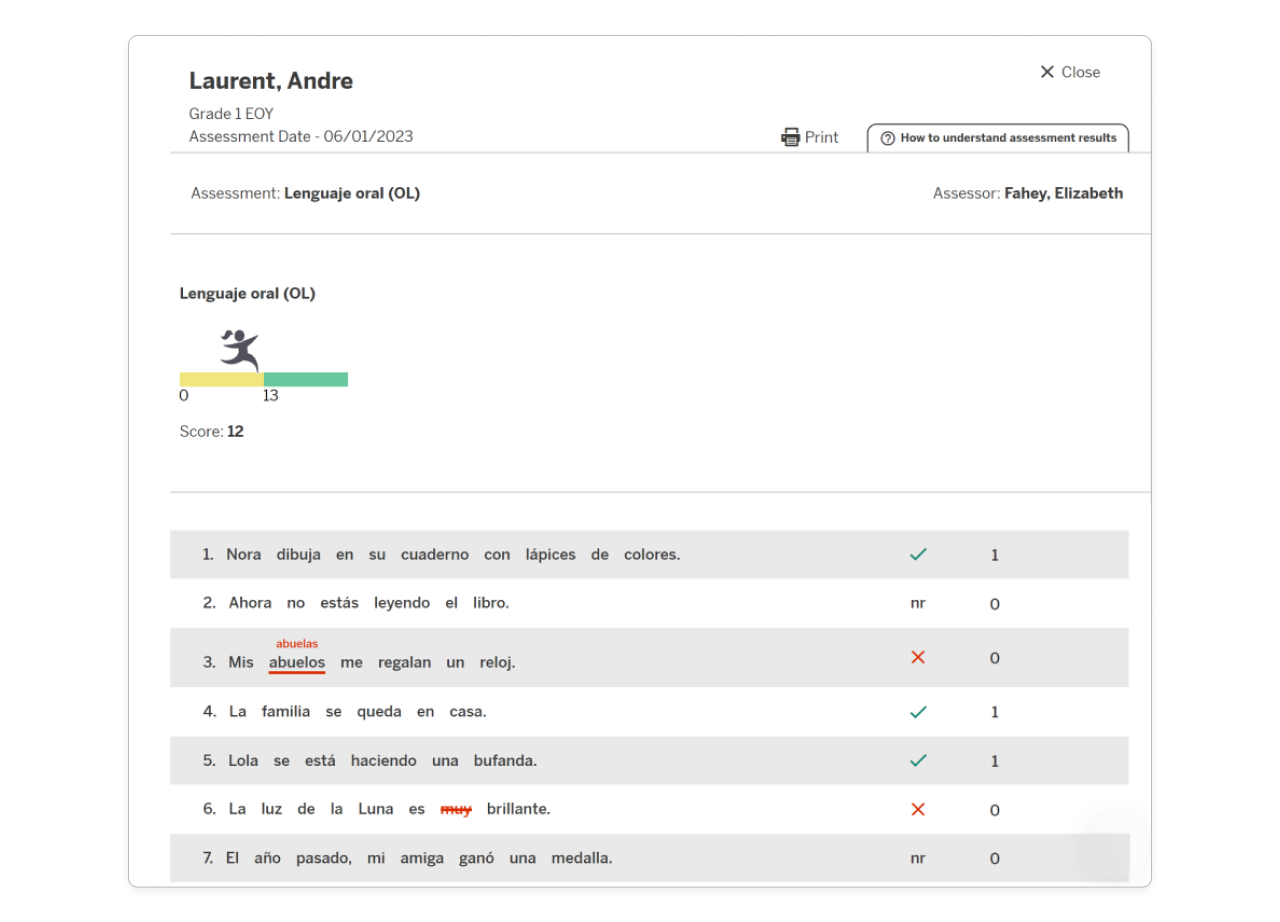Click green checkmark for sentence 5
The width and height of the screenshot is (1280, 922).
click(918, 761)
